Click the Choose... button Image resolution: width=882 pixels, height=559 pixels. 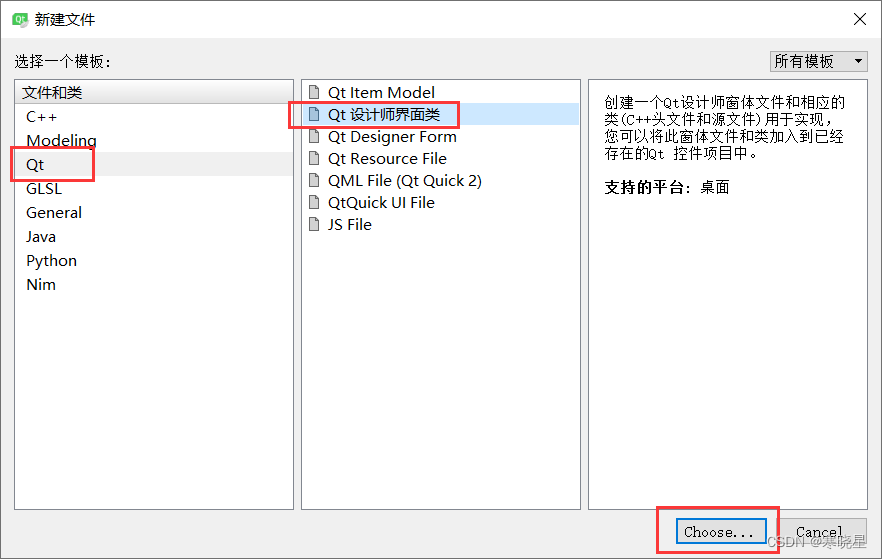click(x=721, y=531)
